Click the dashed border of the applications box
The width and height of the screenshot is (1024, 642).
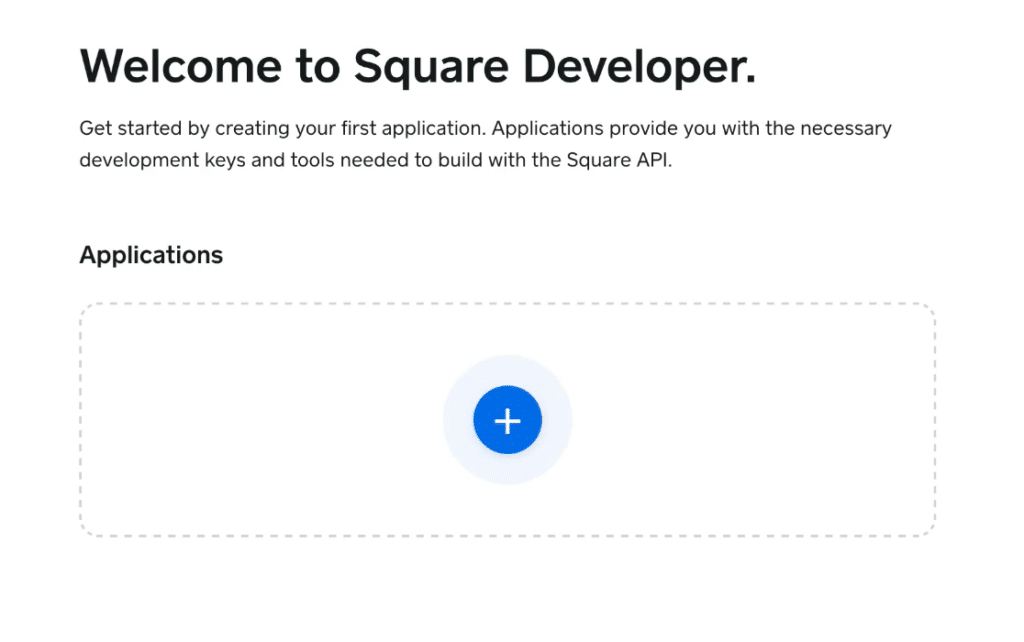click(507, 303)
